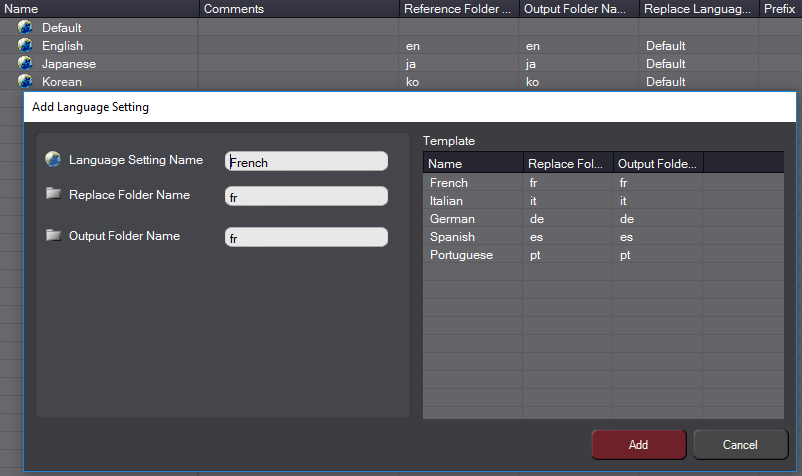Click the Add button
The height and width of the screenshot is (476, 802).
(638, 445)
